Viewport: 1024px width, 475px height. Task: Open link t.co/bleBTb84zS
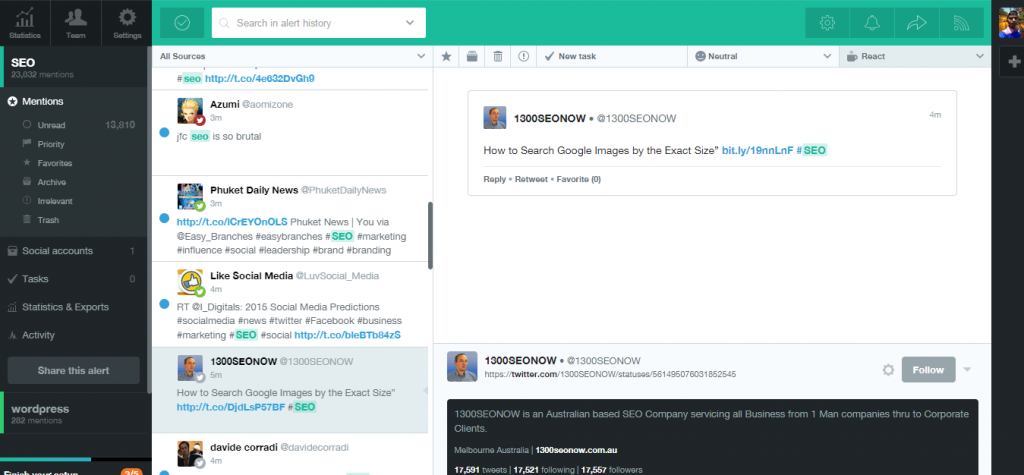point(347,335)
